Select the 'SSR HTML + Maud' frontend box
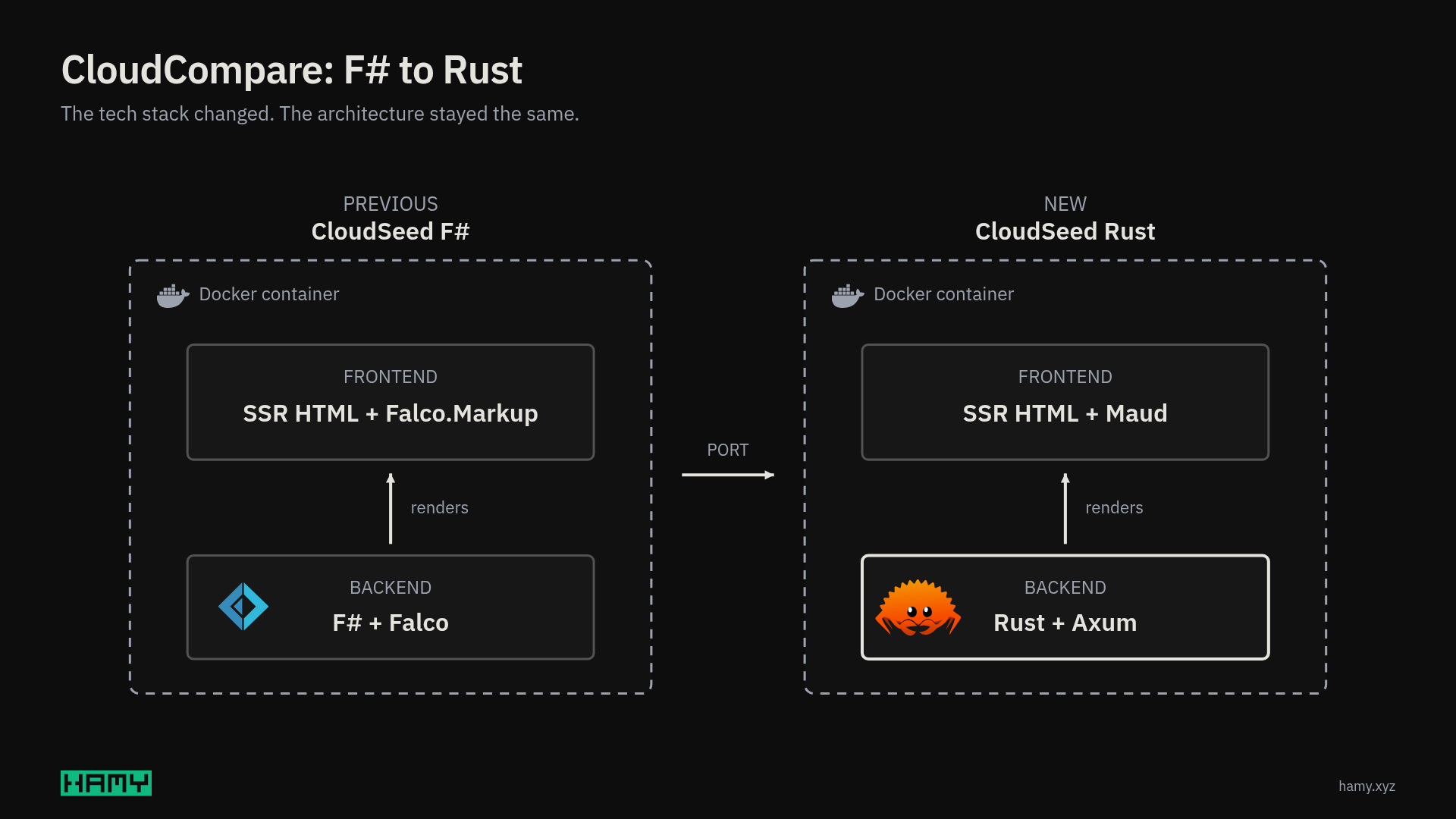The height and width of the screenshot is (819, 1456). tap(1065, 402)
